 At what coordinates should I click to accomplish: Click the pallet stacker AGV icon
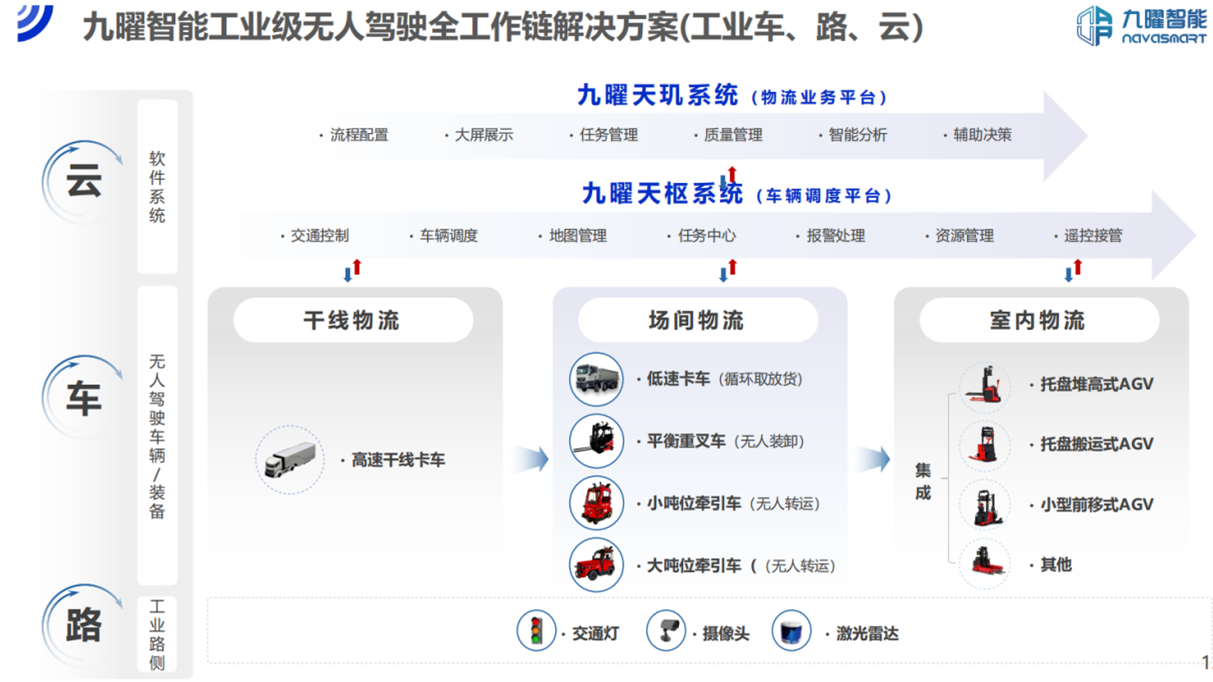985,384
